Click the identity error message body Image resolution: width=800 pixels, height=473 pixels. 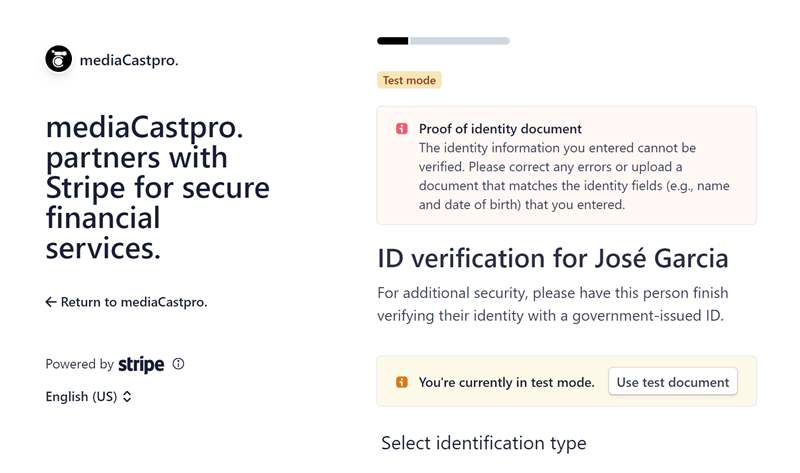(x=574, y=176)
